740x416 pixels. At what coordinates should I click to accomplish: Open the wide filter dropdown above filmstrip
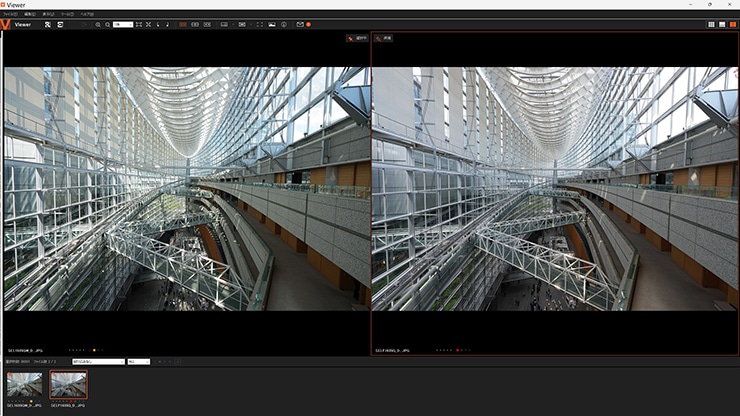click(x=99, y=362)
